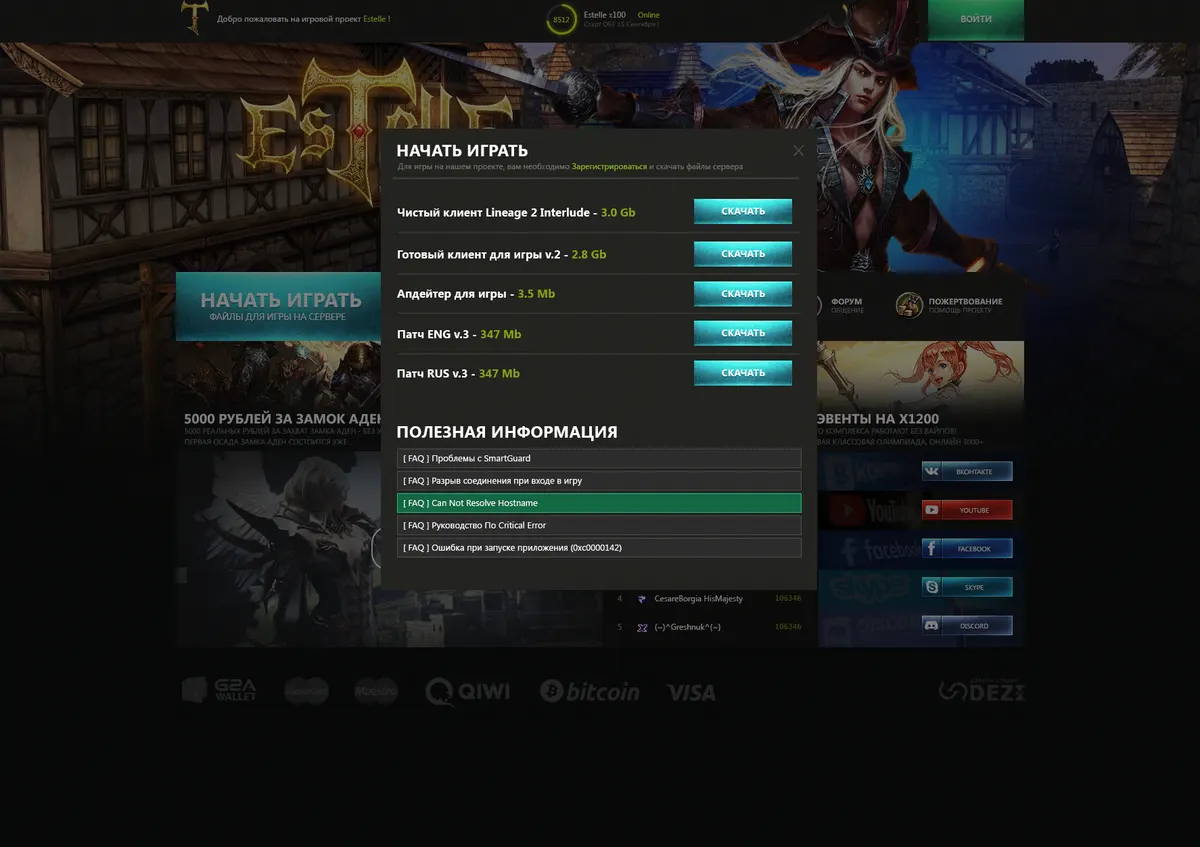Click the ЭВЕНТЫ НА X1200 news headline
The height and width of the screenshot is (847, 1200).
coord(879,419)
